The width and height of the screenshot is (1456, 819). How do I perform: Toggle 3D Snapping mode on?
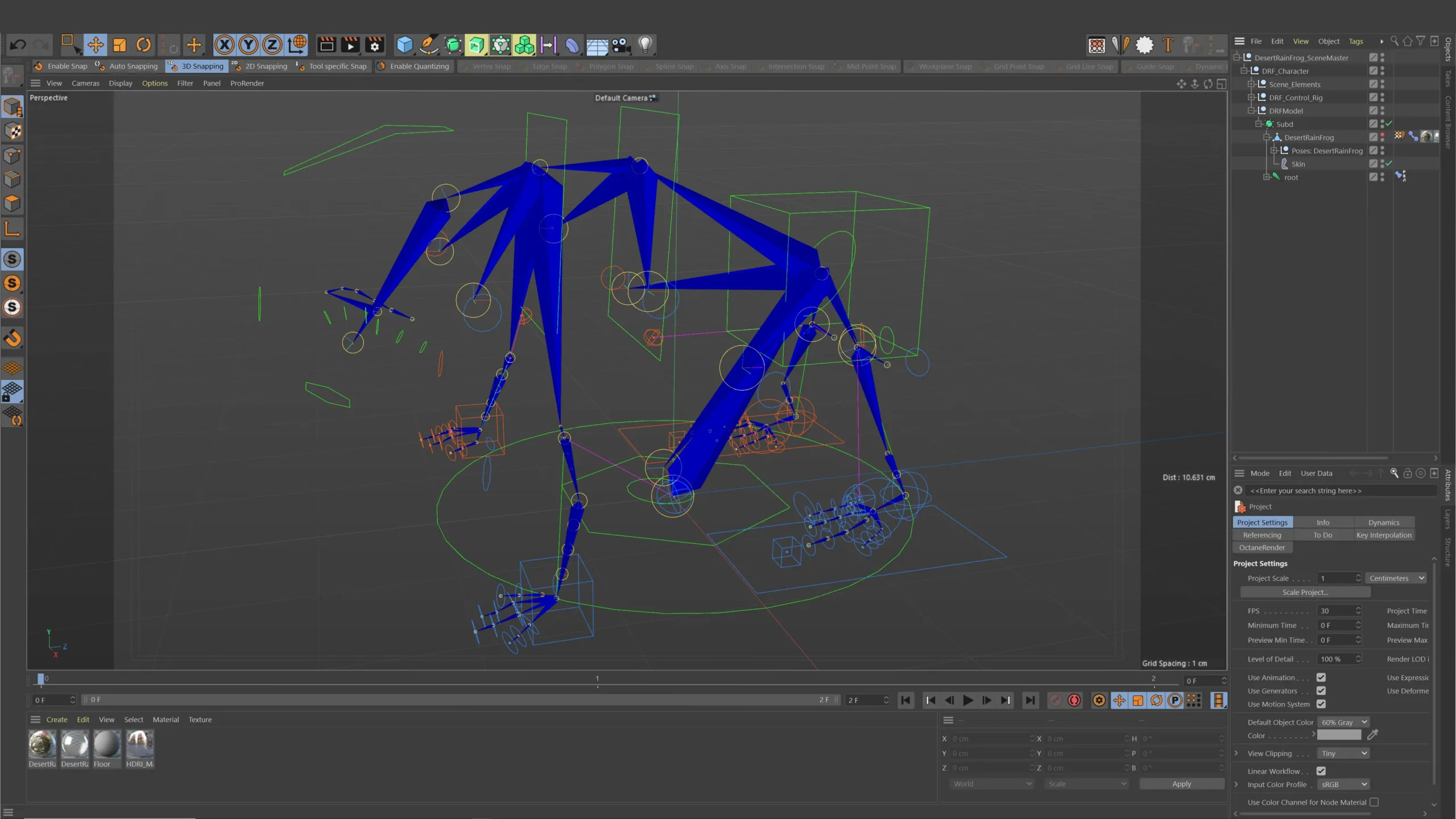coord(197,66)
